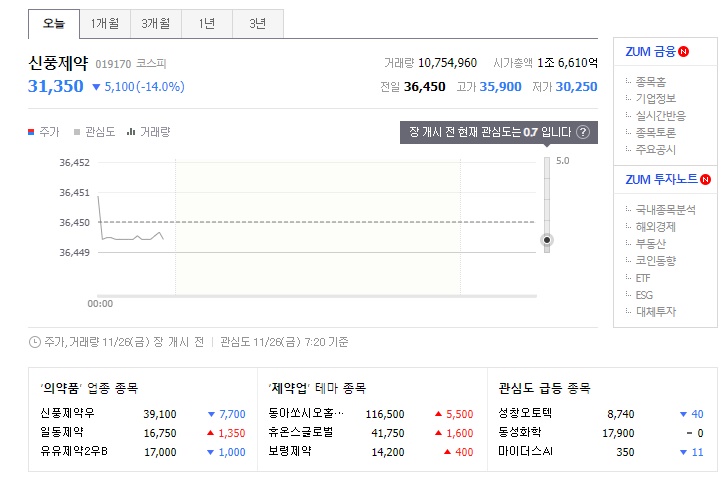Screen dimensions: 727x478
Task: Click the 신풍제약우 change value 7,700
Action: click(232, 414)
